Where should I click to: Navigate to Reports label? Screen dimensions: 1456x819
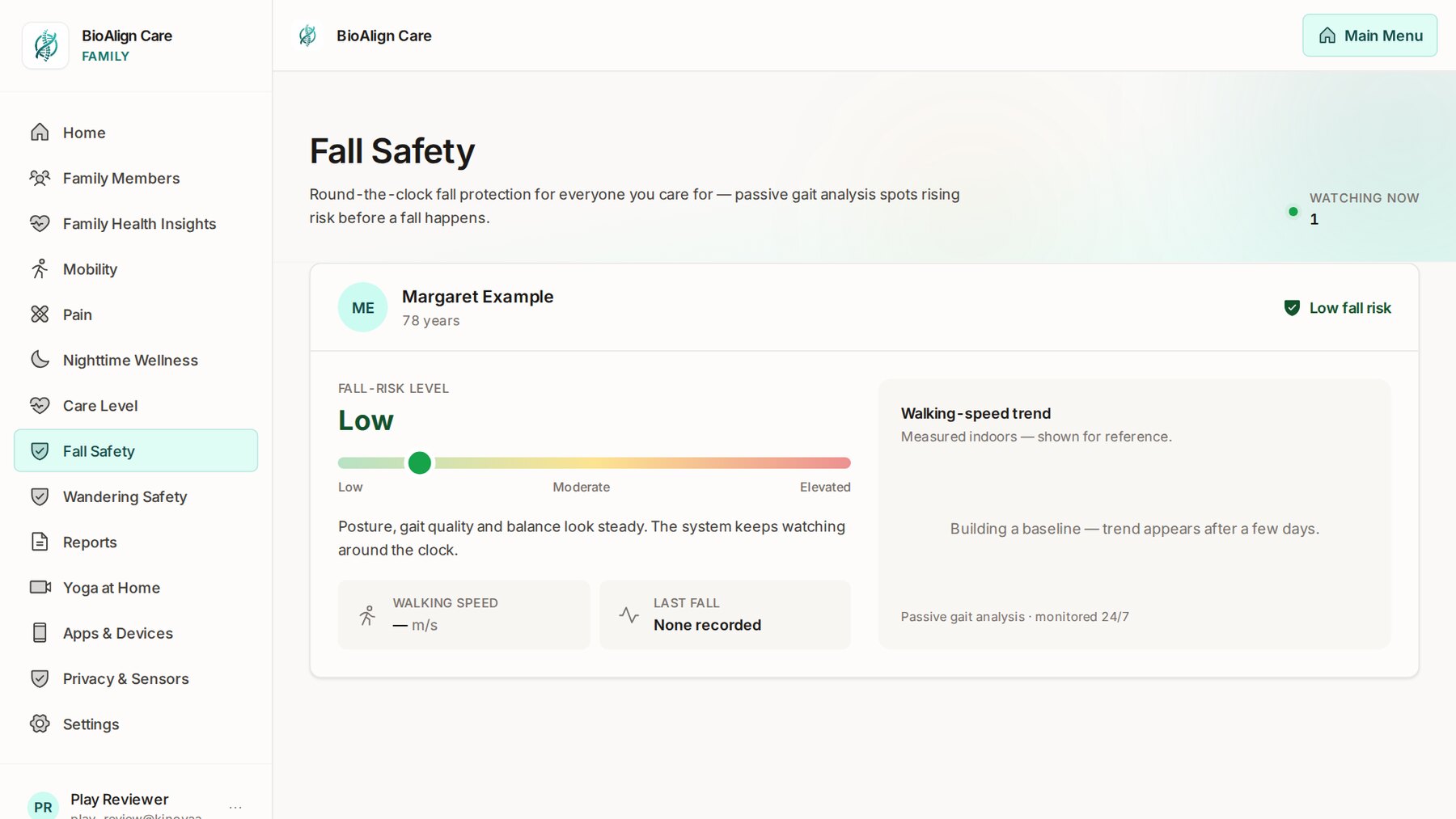[90, 542]
